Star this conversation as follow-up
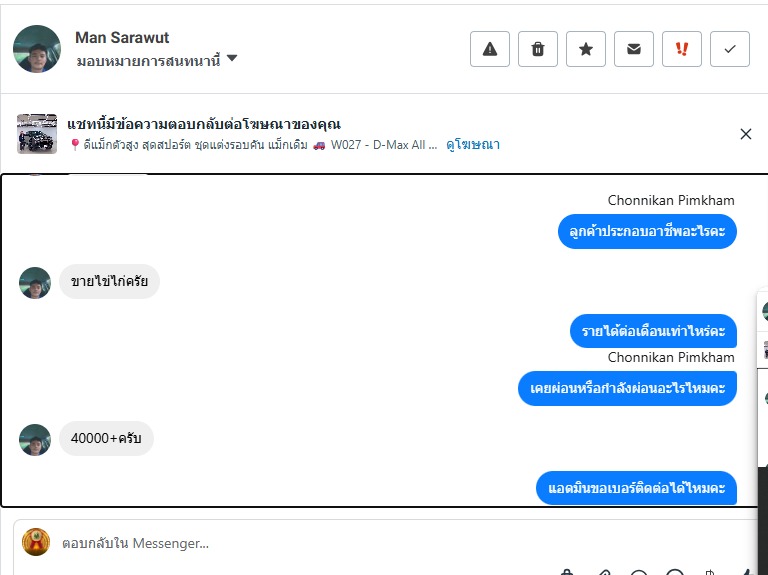The height and width of the screenshot is (575, 768). coord(586,49)
